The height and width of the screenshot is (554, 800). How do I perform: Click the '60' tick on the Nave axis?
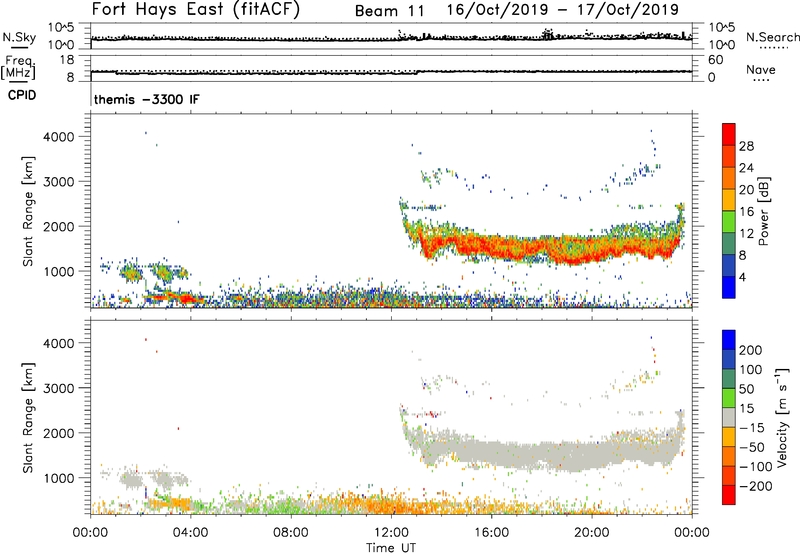point(715,60)
